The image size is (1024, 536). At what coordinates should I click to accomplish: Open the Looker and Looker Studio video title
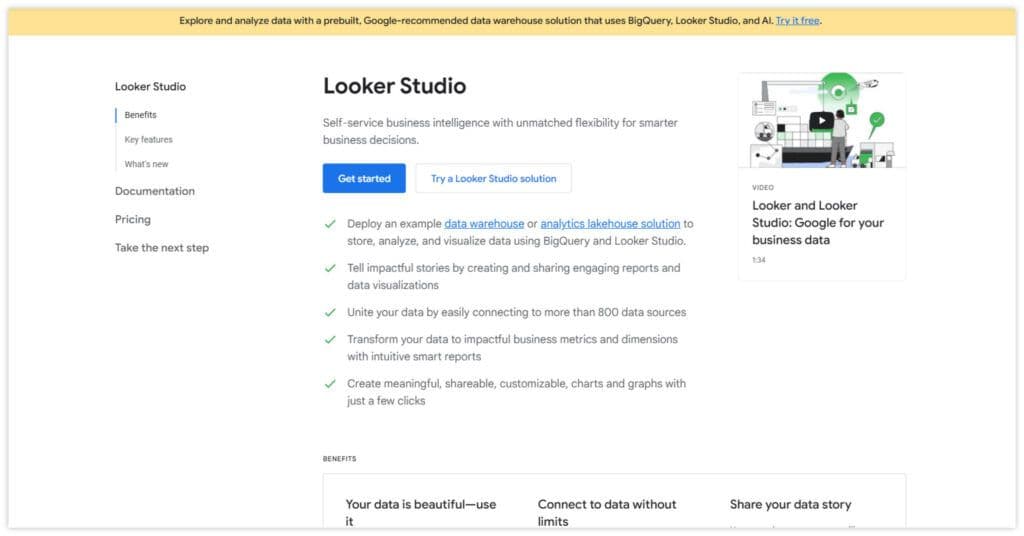(x=818, y=223)
